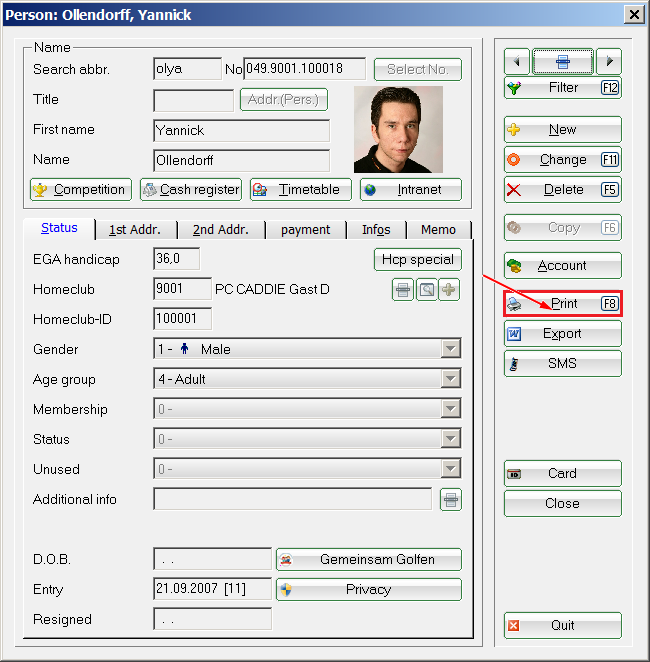
Task: Click the Name field containing Ollendorff
Action: pos(241,160)
